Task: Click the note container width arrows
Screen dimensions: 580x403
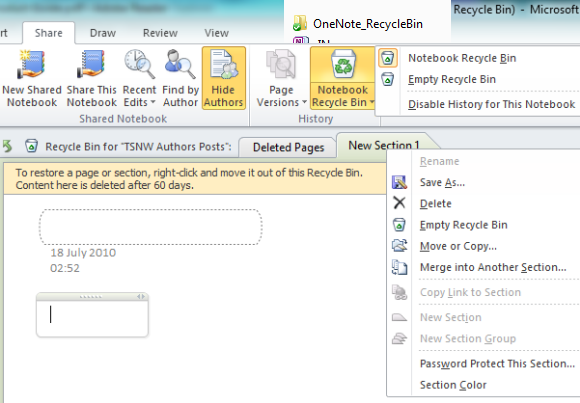Action: coord(141,296)
